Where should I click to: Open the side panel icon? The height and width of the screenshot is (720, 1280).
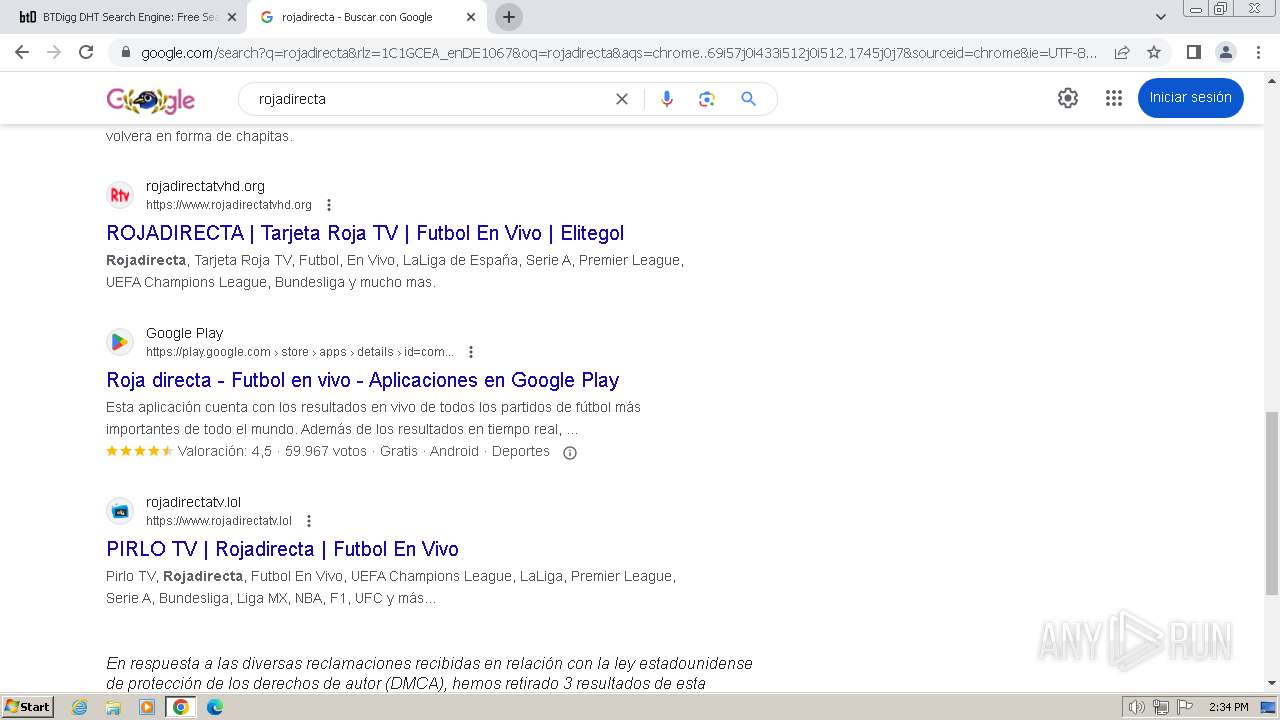tap(1193, 53)
